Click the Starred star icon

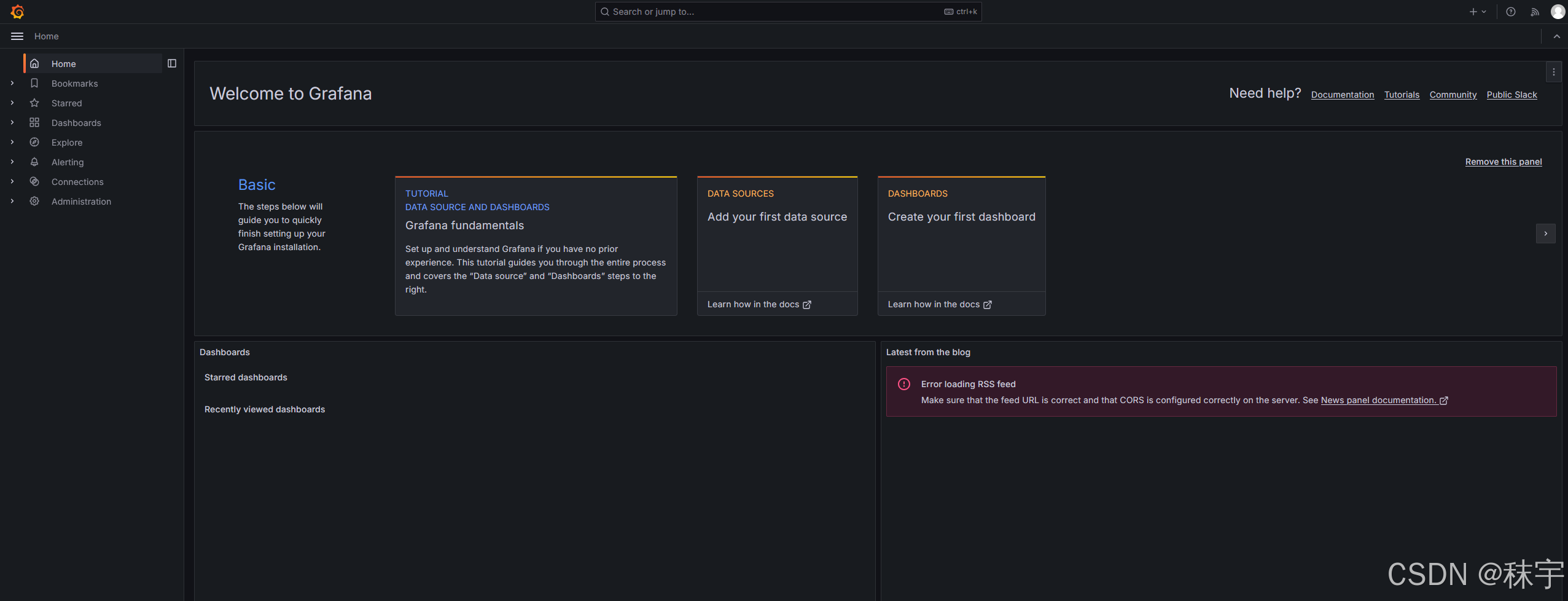(x=34, y=103)
